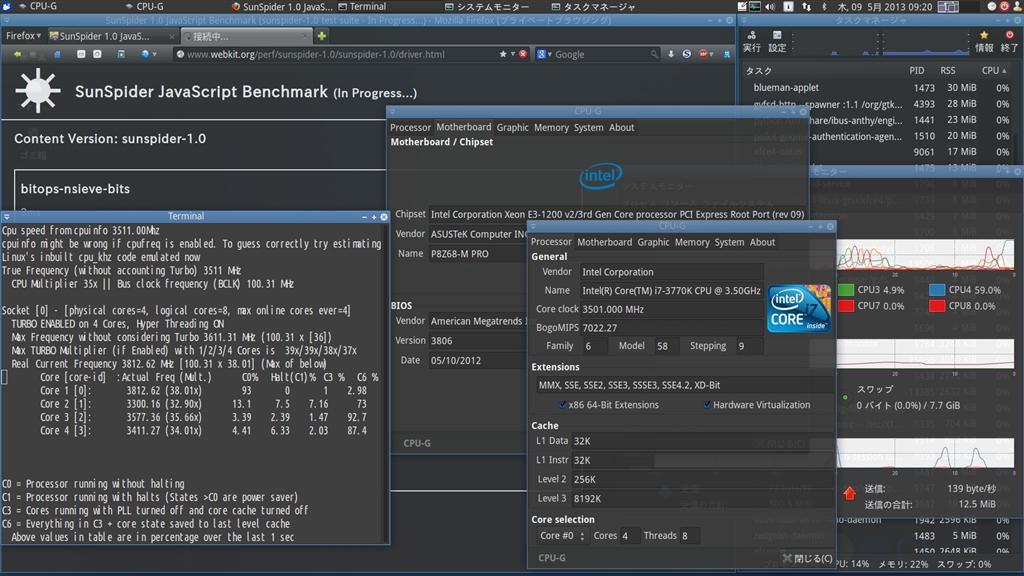This screenshot has height=576, width=1024.
Task: Switch to Graphic tab in front CPU-G window
Action: point(653,242)
